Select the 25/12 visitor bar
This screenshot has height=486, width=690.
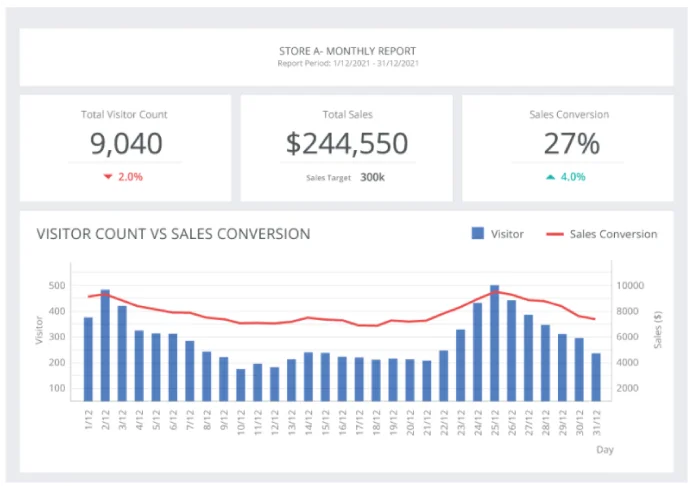point(495,343)
